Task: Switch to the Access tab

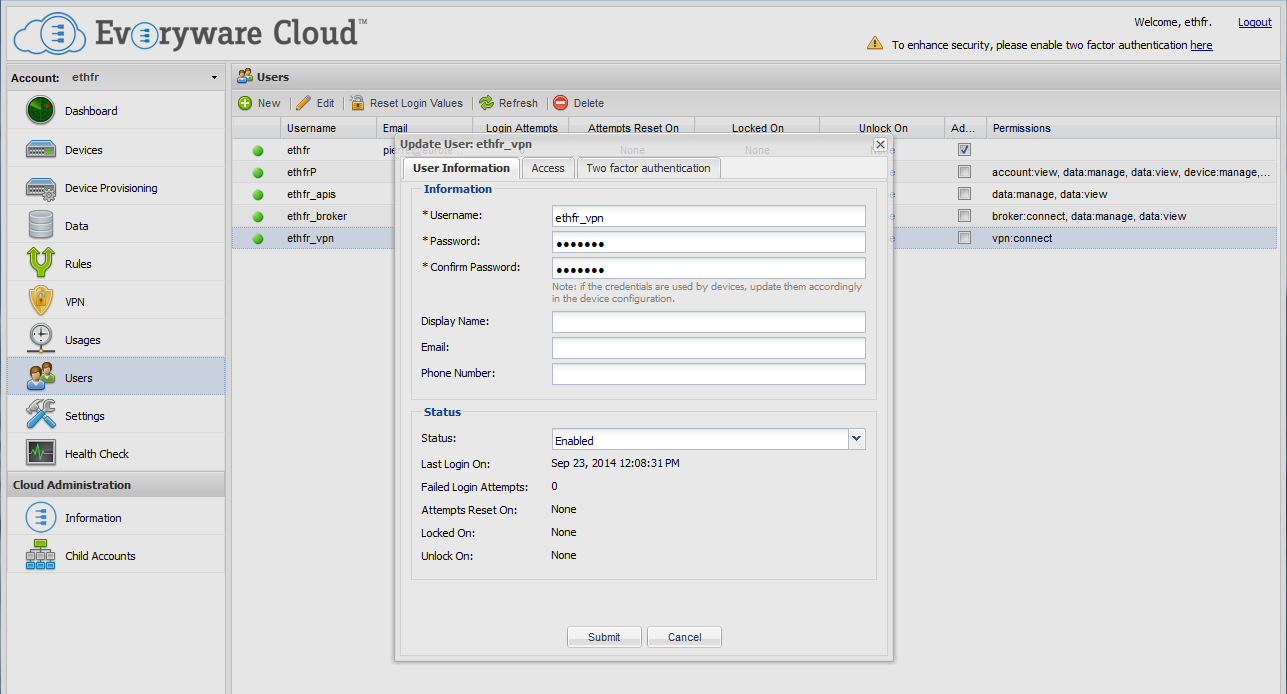Action: pos(548,168)
